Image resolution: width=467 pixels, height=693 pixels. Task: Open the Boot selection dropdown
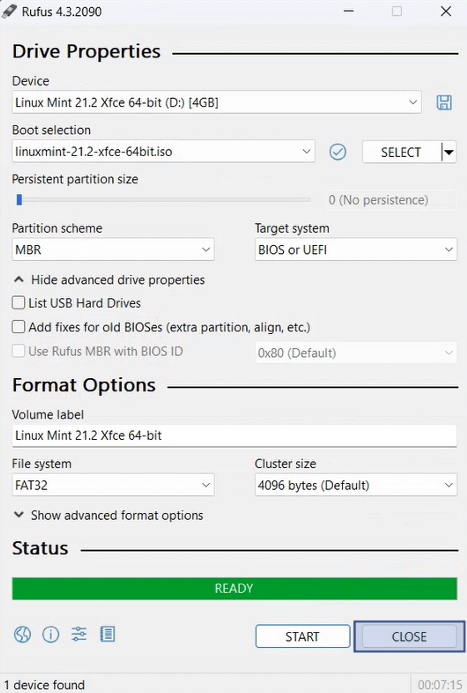[x=163, y=152]
